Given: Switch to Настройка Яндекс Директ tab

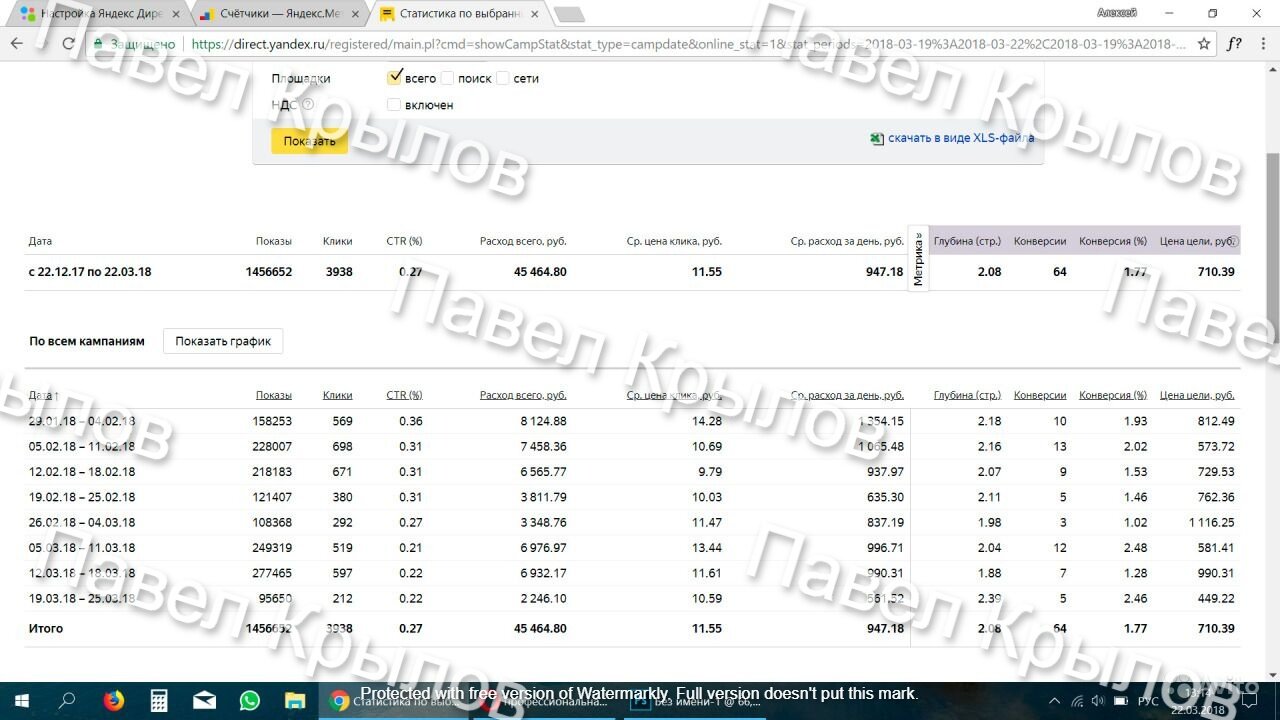Looking at the screenshot, I should coord(100,14).
